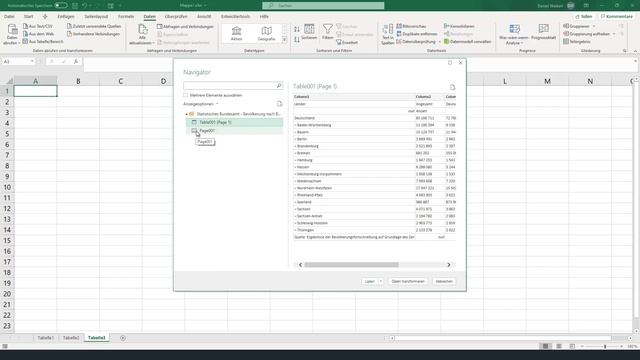
Task: Click the Alle aktualisieren icon
Action: click(x=142, y=34)
